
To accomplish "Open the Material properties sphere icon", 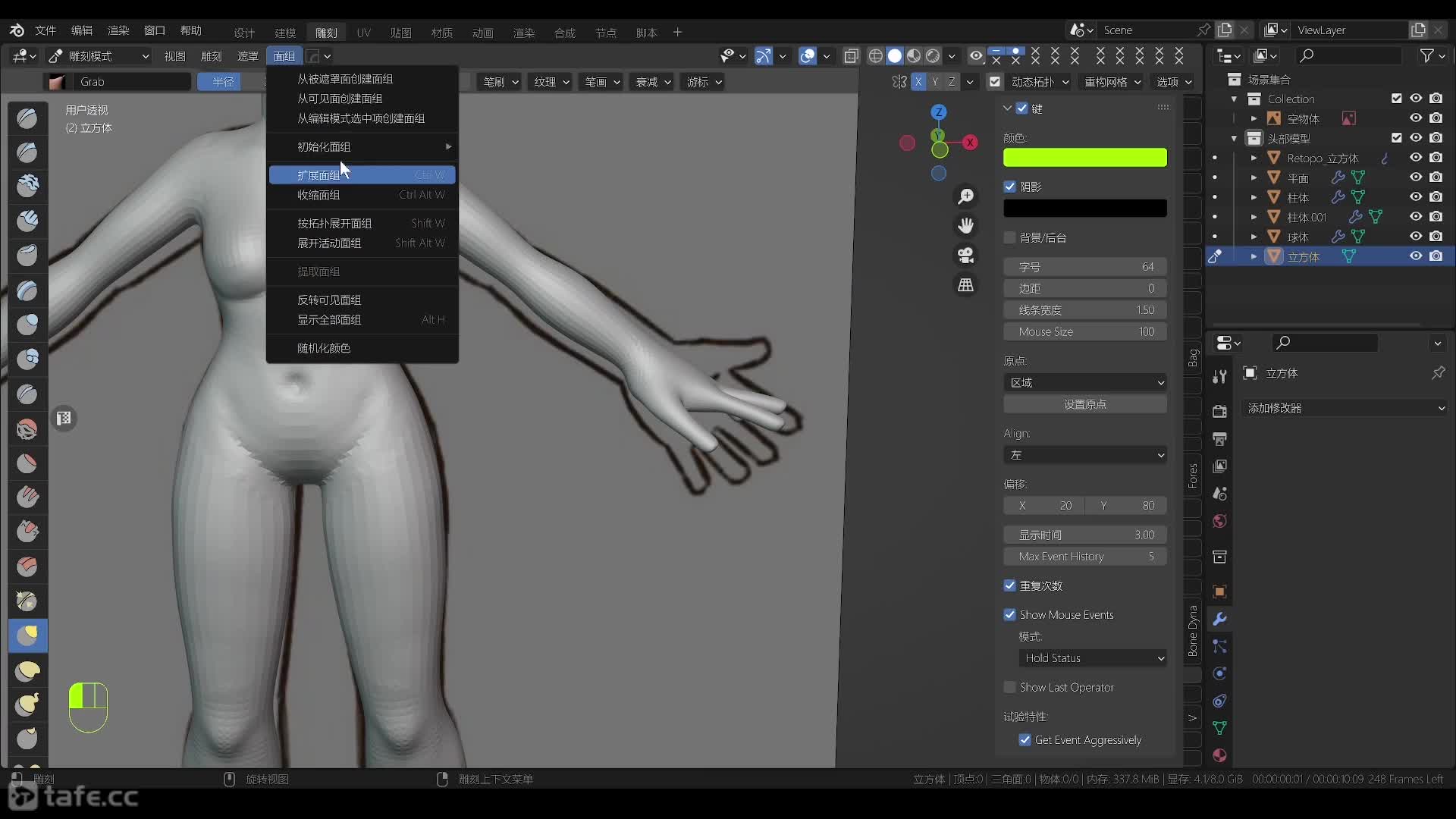I will tap(1219, 755).
